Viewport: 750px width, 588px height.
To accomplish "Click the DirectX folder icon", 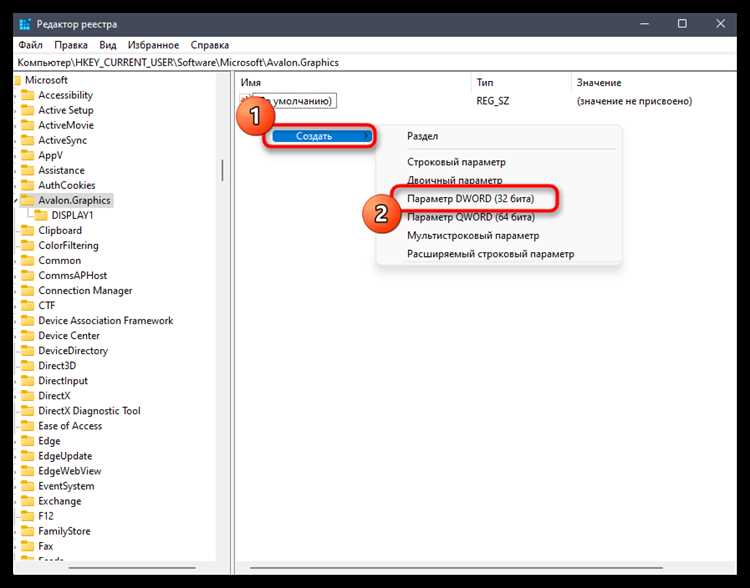I will (x=28, y=396).
